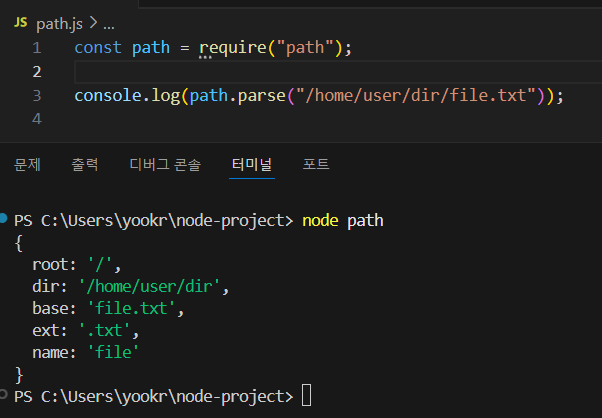Viewport: 602px width, 418px height.
Task: Click the terminal cursor at the last prompt
Action: click(x=306, y=395)
